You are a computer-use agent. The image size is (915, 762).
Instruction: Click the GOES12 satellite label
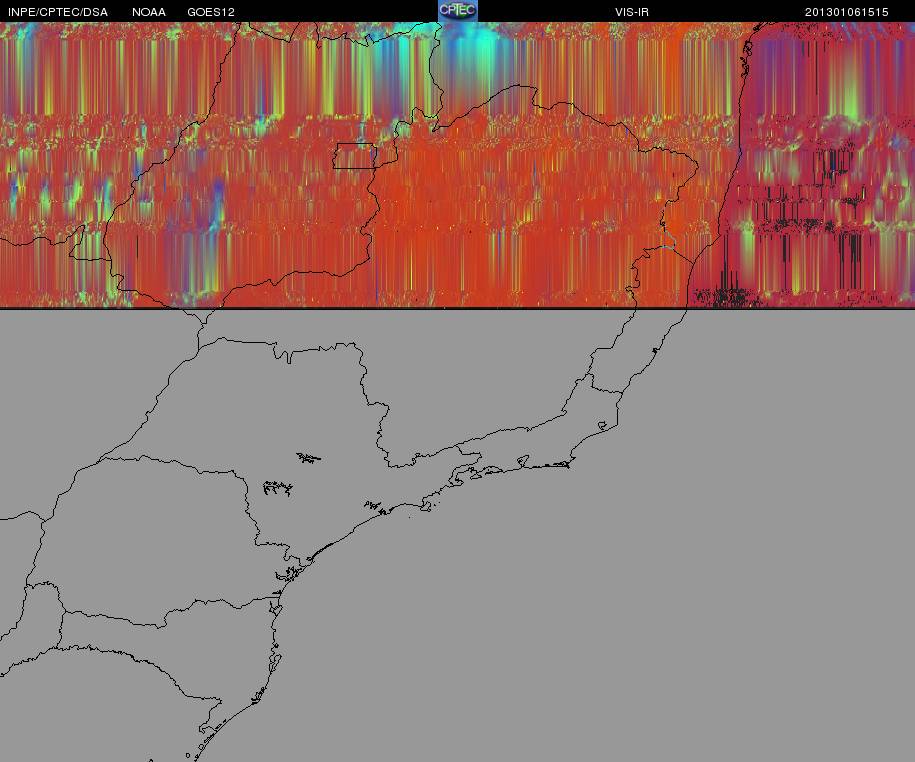(211, 12)
